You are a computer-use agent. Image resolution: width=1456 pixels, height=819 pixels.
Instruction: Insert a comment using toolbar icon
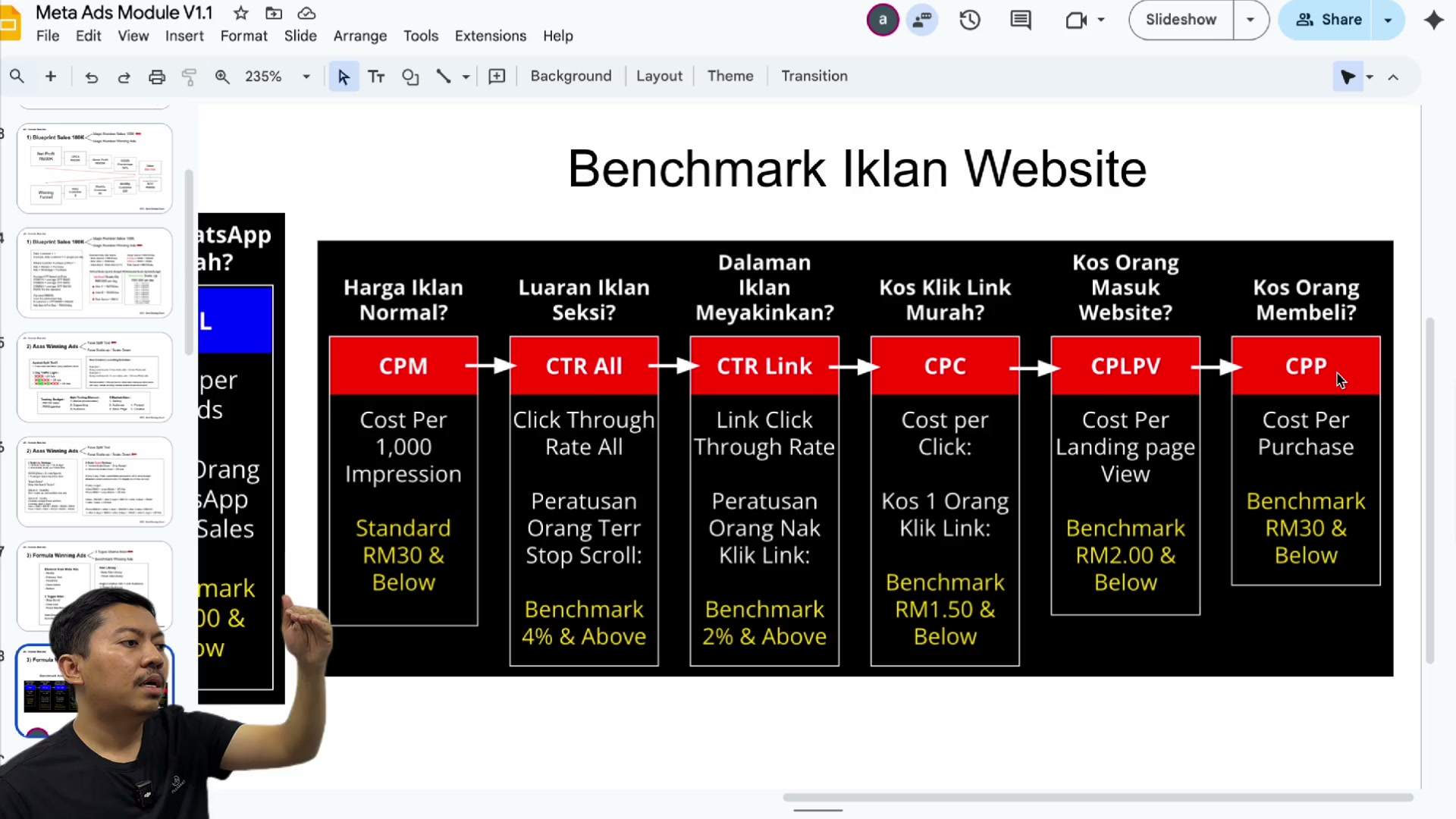point(497,77)
